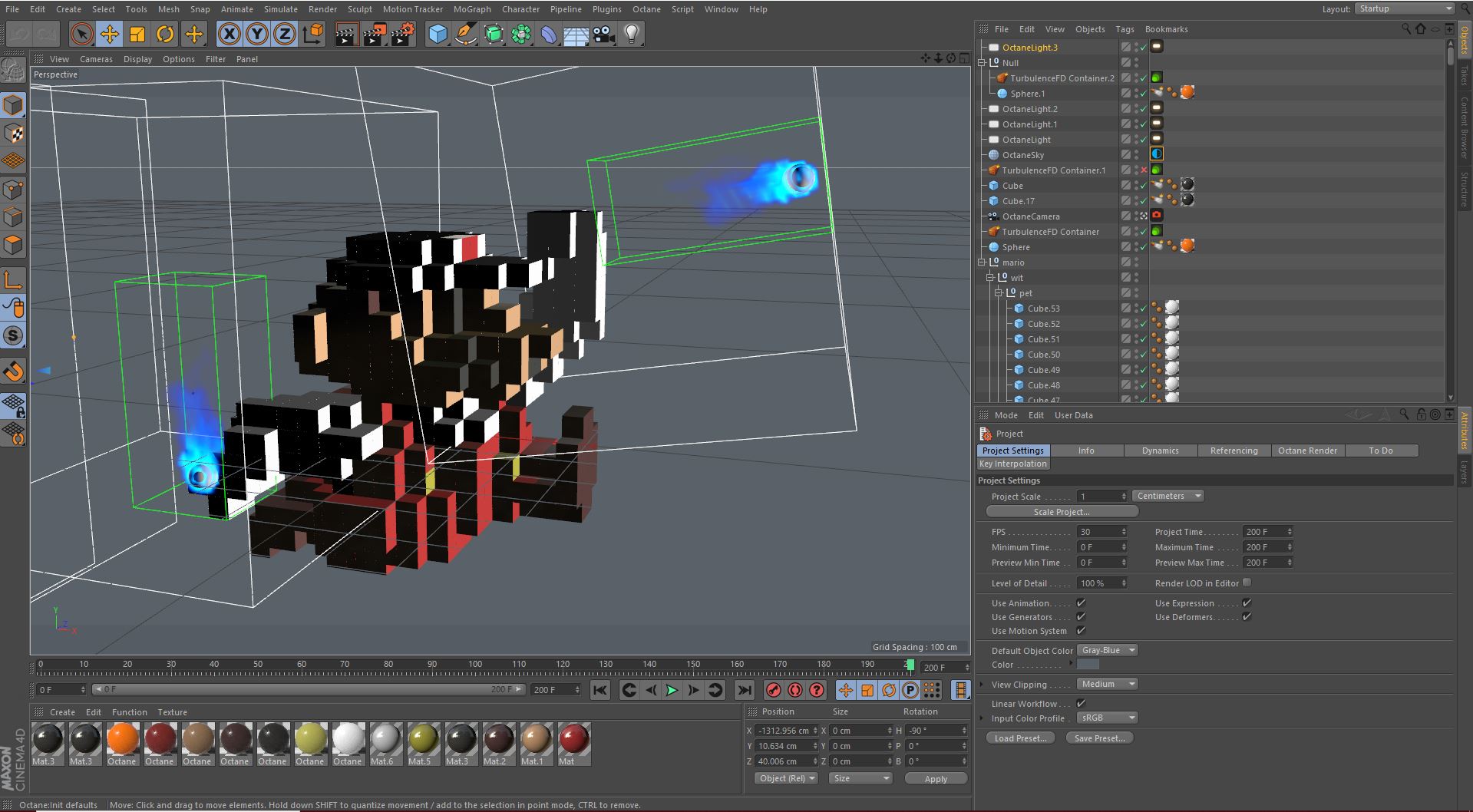This screenshot has width=1473, height=812.
Task: Click the Scale Project button
Action: click(x=1061, y=512)
